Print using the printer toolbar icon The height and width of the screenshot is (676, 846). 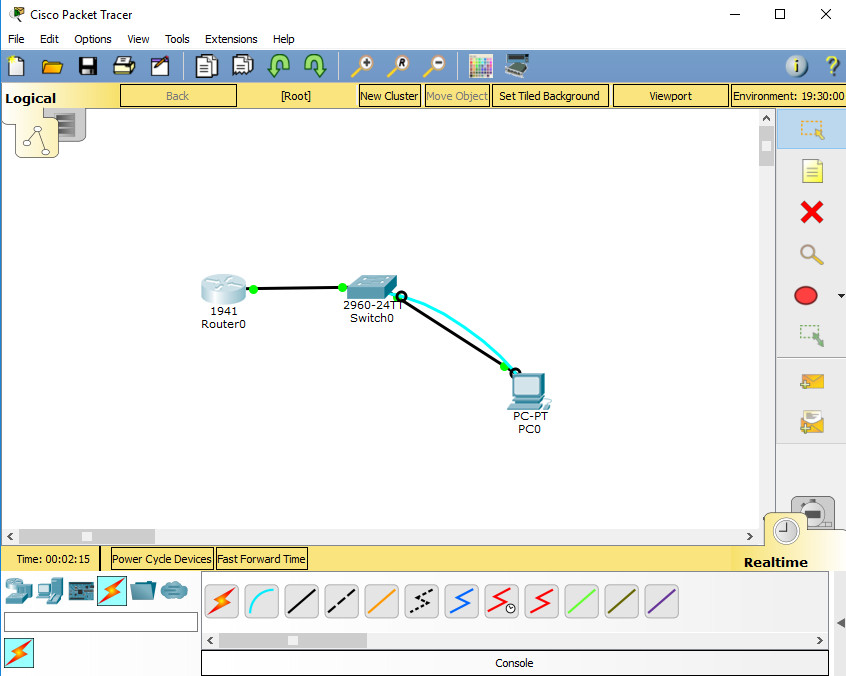124,66
